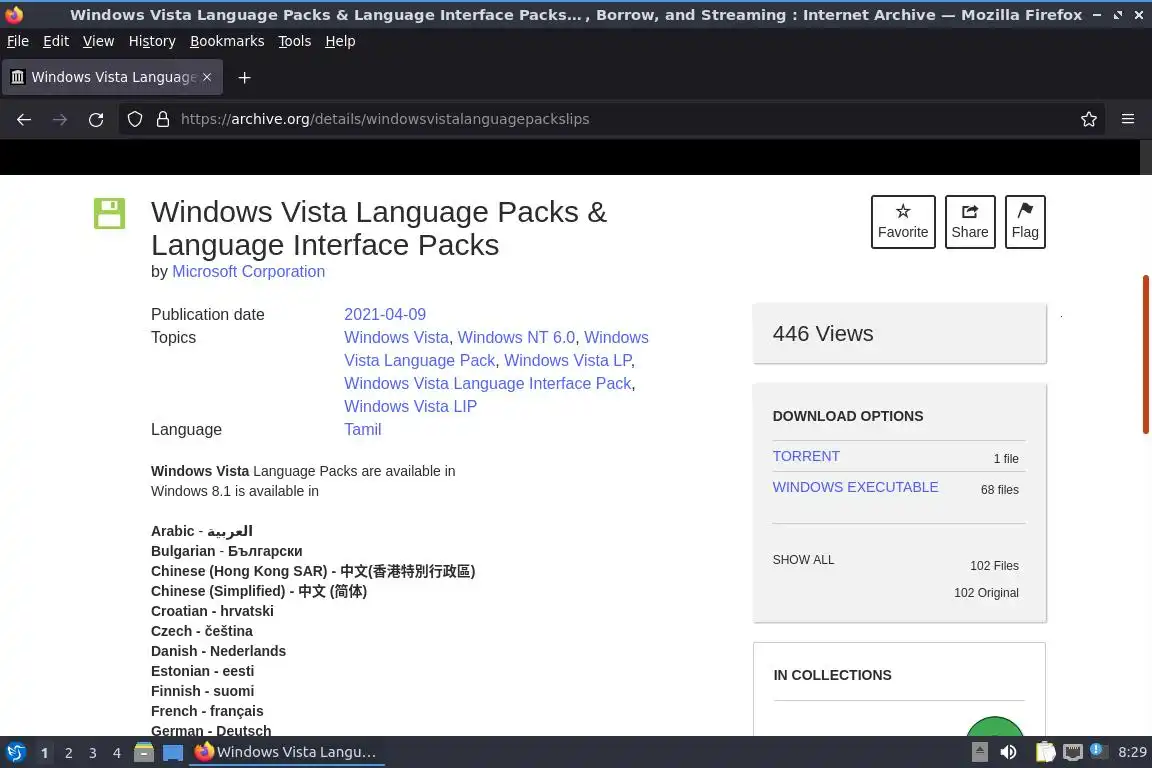This screenshot has width=1152, height=768.
Task: Click the browser Back arrow
Action: pos(24,119)
